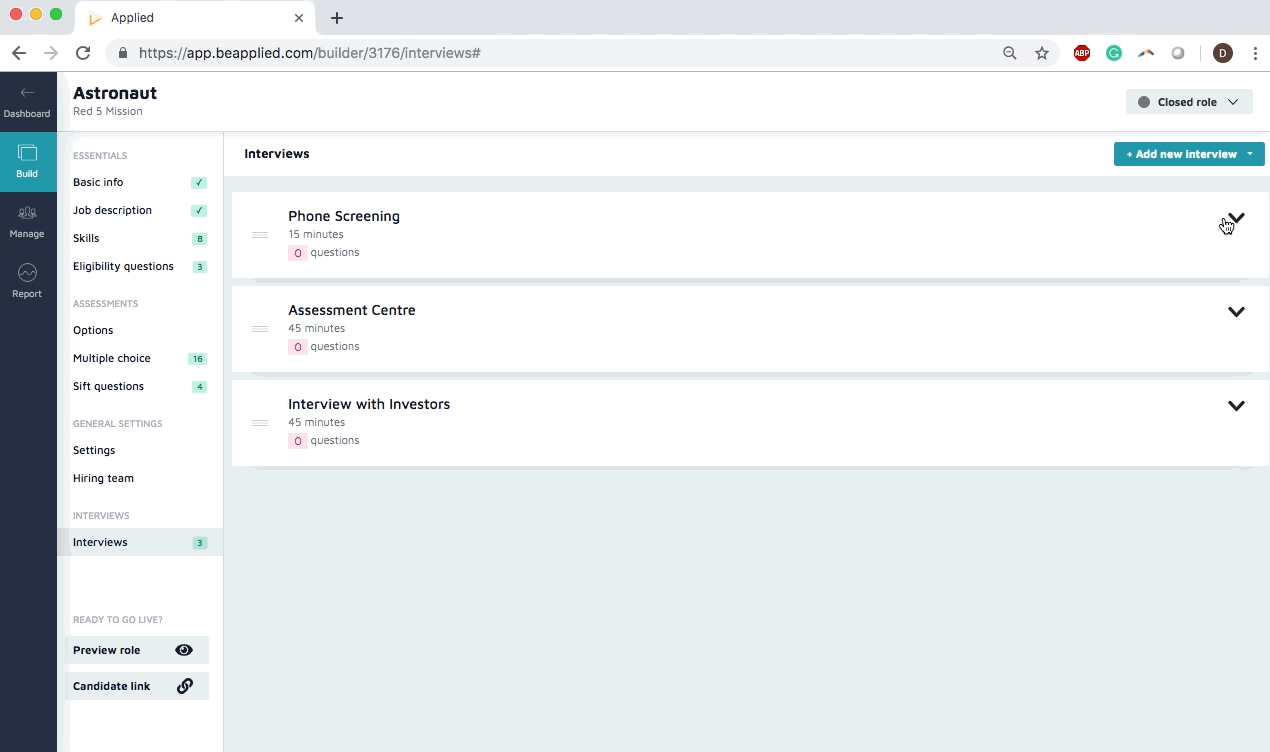Open the Skills menu item
This screenshot has height=752, width=1270.
point(86,239)
